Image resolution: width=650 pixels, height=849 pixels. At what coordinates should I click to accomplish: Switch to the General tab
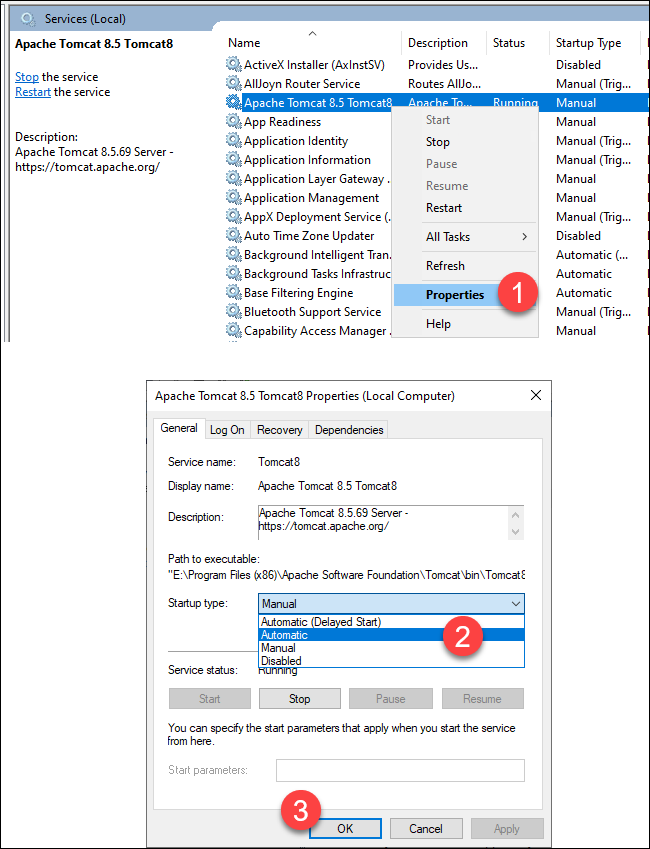179,428
